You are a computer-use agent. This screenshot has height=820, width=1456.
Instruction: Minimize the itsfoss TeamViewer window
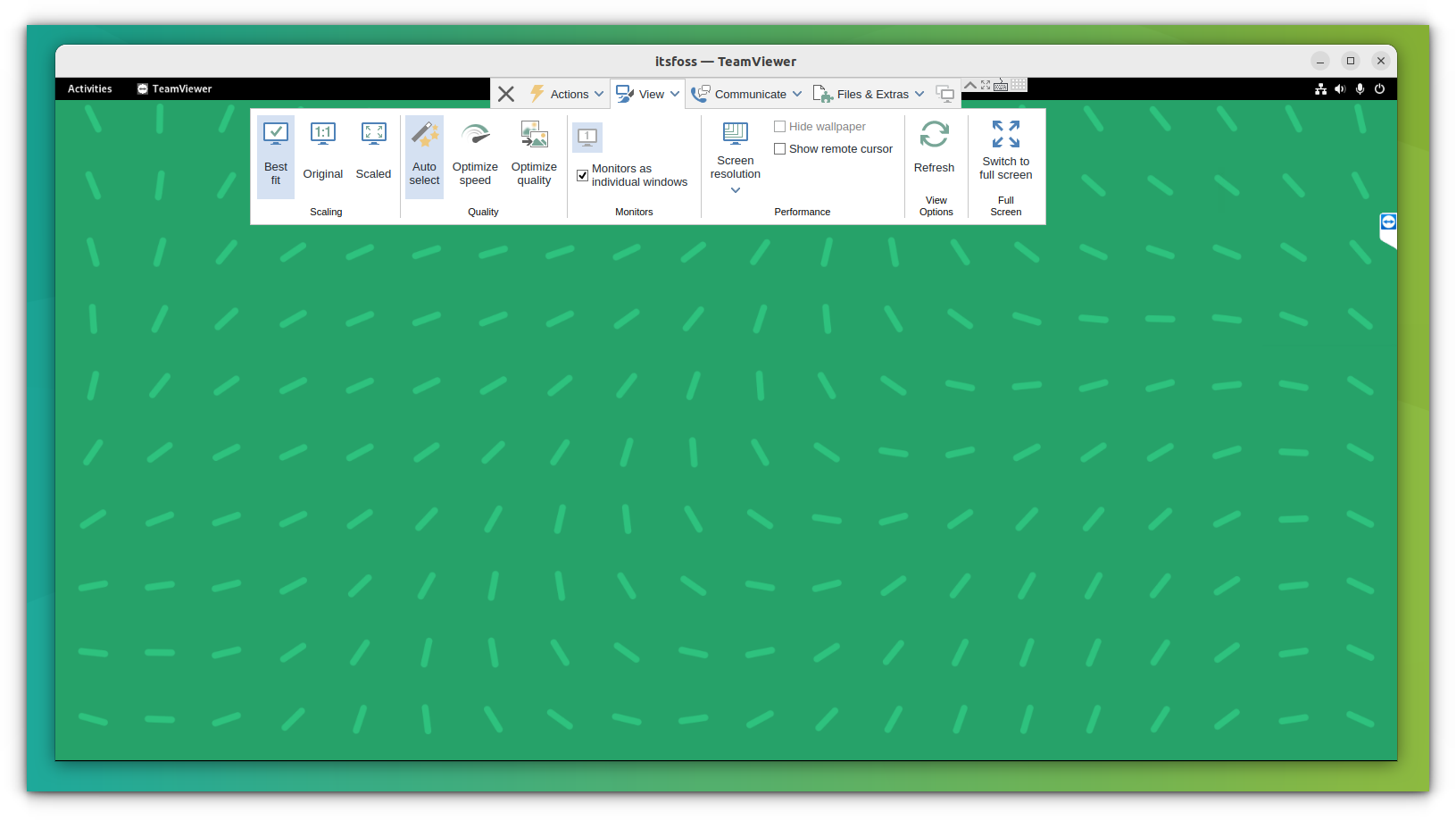point(1320,61)
